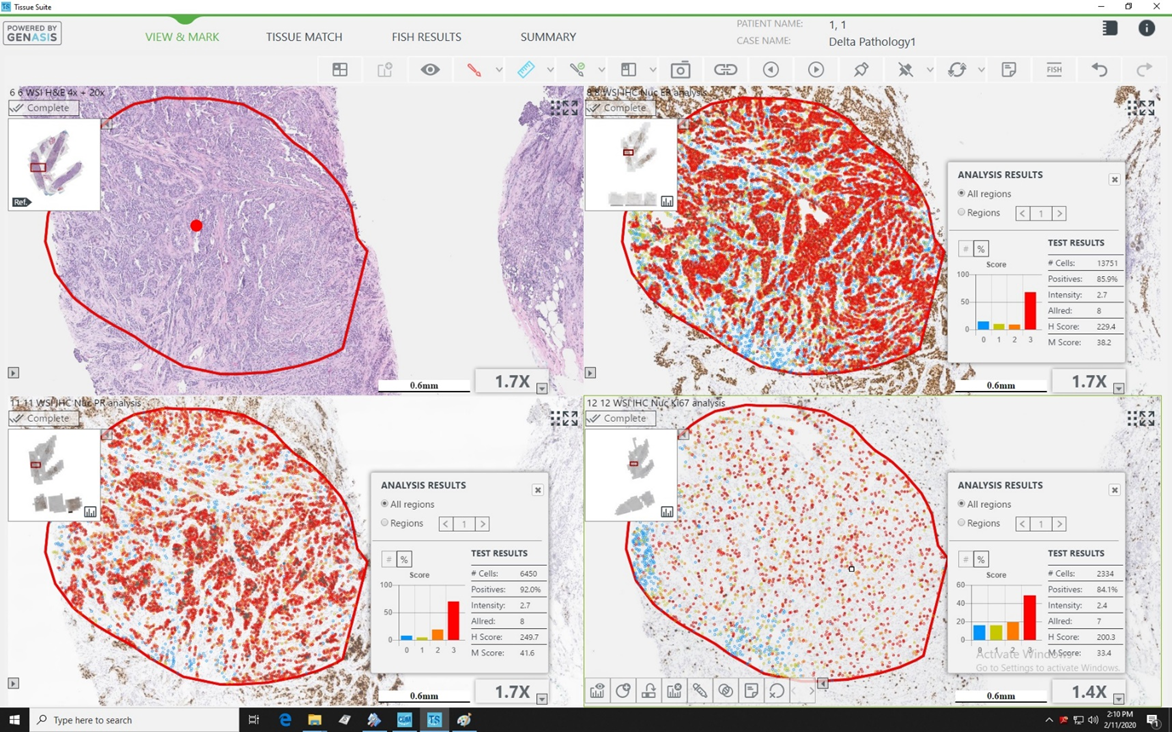
Task: Click the undo arrow icon
Action: pos(1099,70)
